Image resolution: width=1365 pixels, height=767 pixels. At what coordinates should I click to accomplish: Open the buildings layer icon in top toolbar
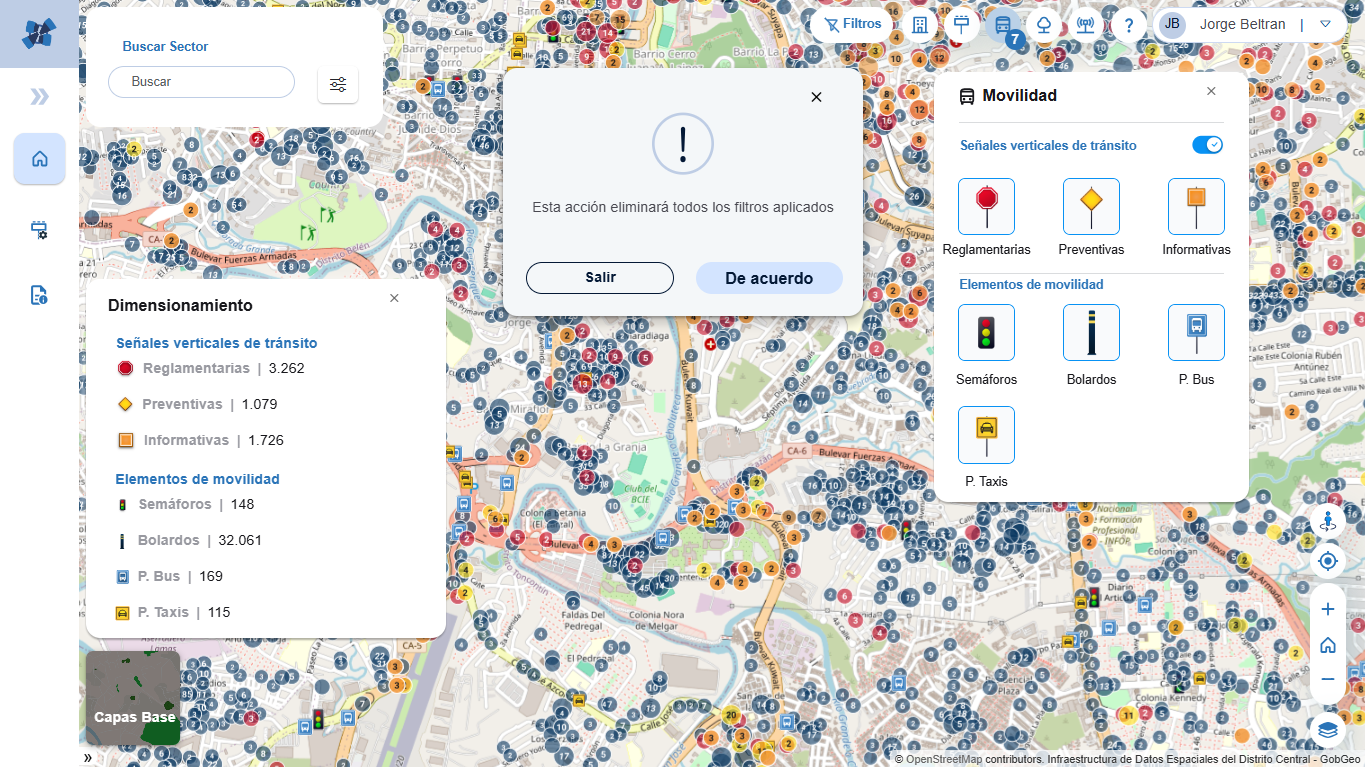(x=920, y=25)
